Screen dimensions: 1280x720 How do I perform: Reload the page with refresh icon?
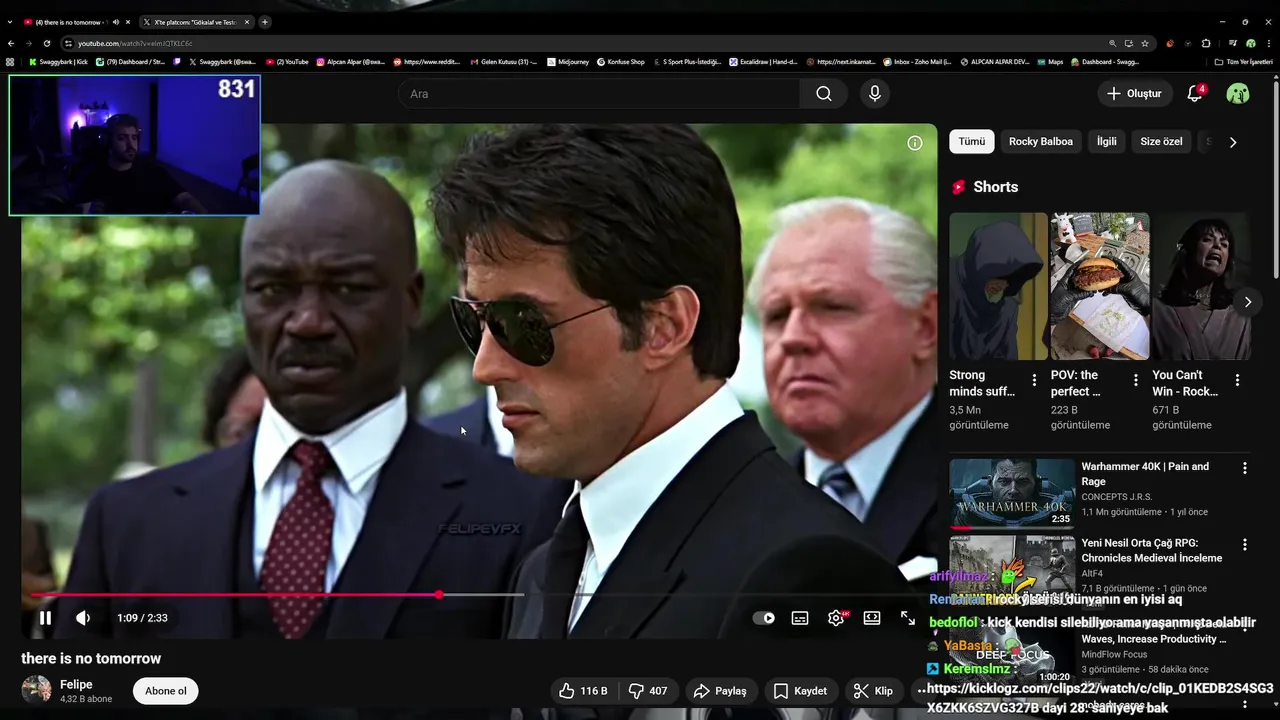coord(47,44)
